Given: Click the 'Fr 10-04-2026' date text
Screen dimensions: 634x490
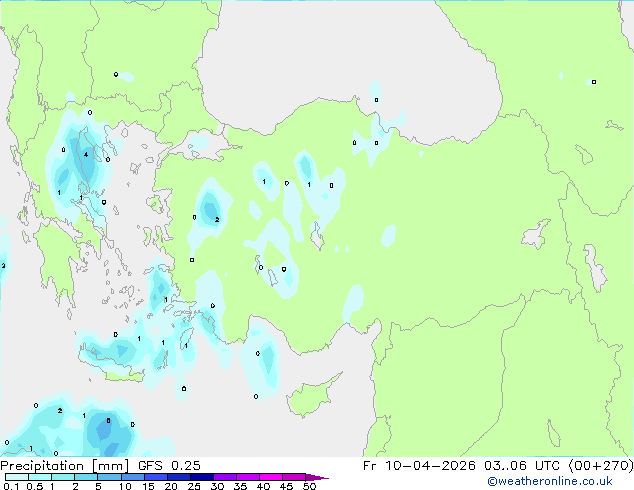Looking at the screenshot, I should pos(419,466).
